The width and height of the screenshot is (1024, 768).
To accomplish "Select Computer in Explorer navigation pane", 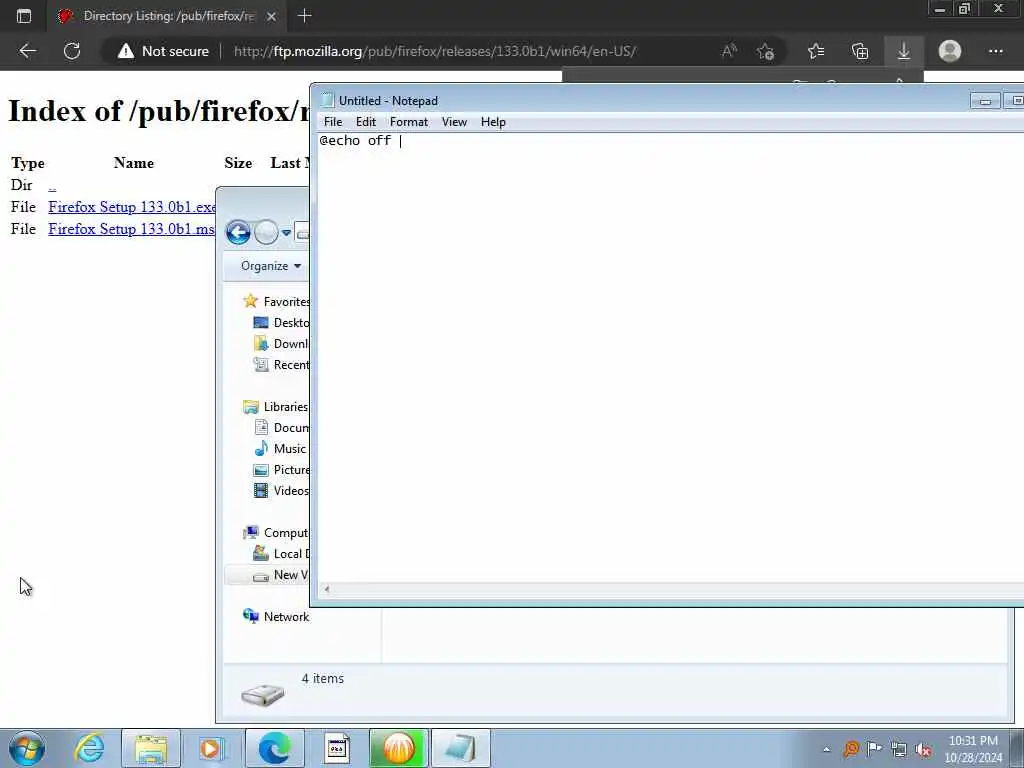I will click(x=275, y=533).
